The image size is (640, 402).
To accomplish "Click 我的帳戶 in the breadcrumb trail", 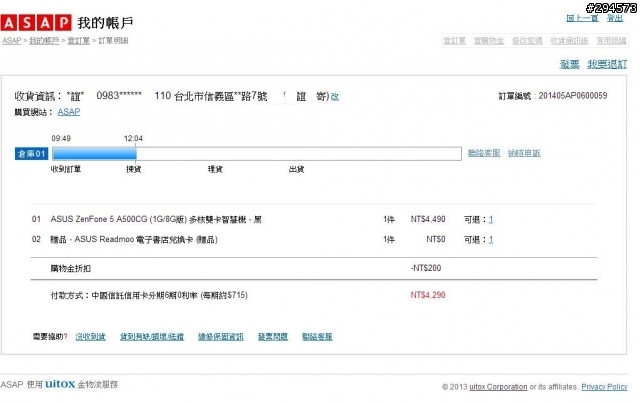I will point(44,41).
